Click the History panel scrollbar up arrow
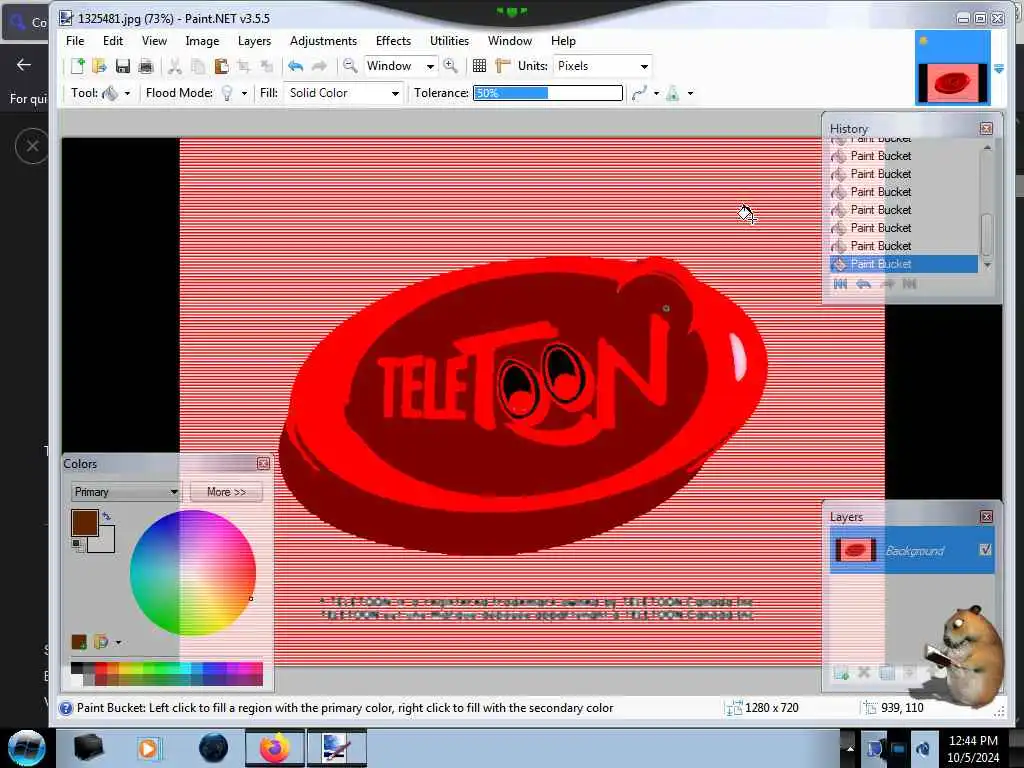Image resolution: width=1024 pixels, height=768 pixels. 987,148
